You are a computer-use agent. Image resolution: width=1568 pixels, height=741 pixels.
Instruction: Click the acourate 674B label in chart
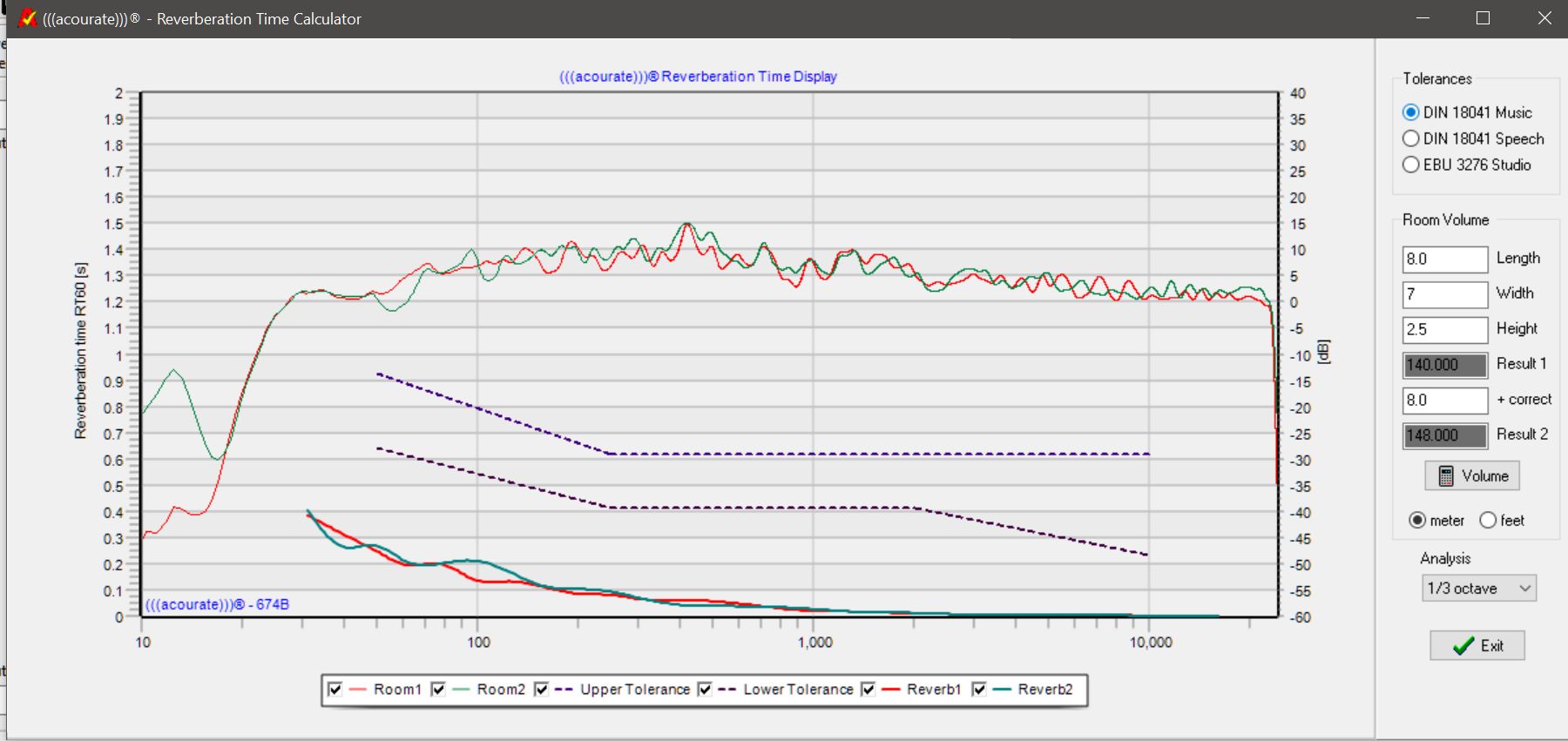pyautogui.click(x=217, y=604)
